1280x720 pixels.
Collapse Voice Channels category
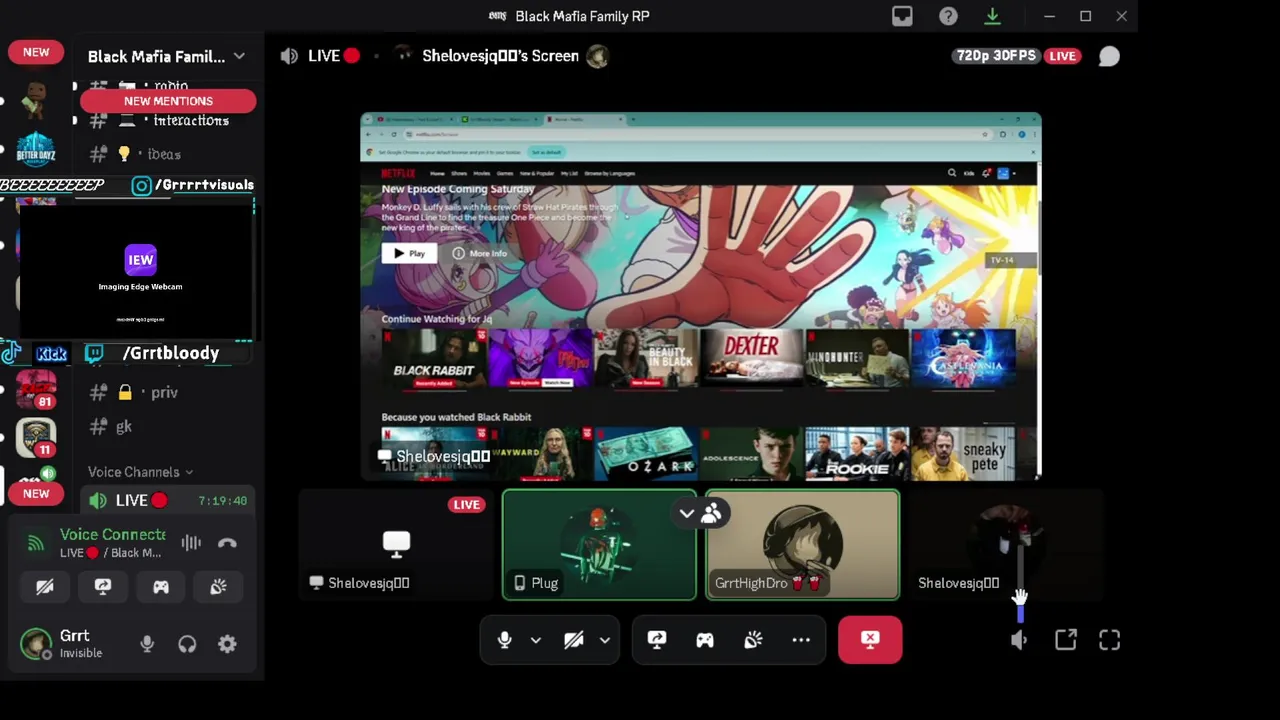pyautogui.click(x=140, y=472)
